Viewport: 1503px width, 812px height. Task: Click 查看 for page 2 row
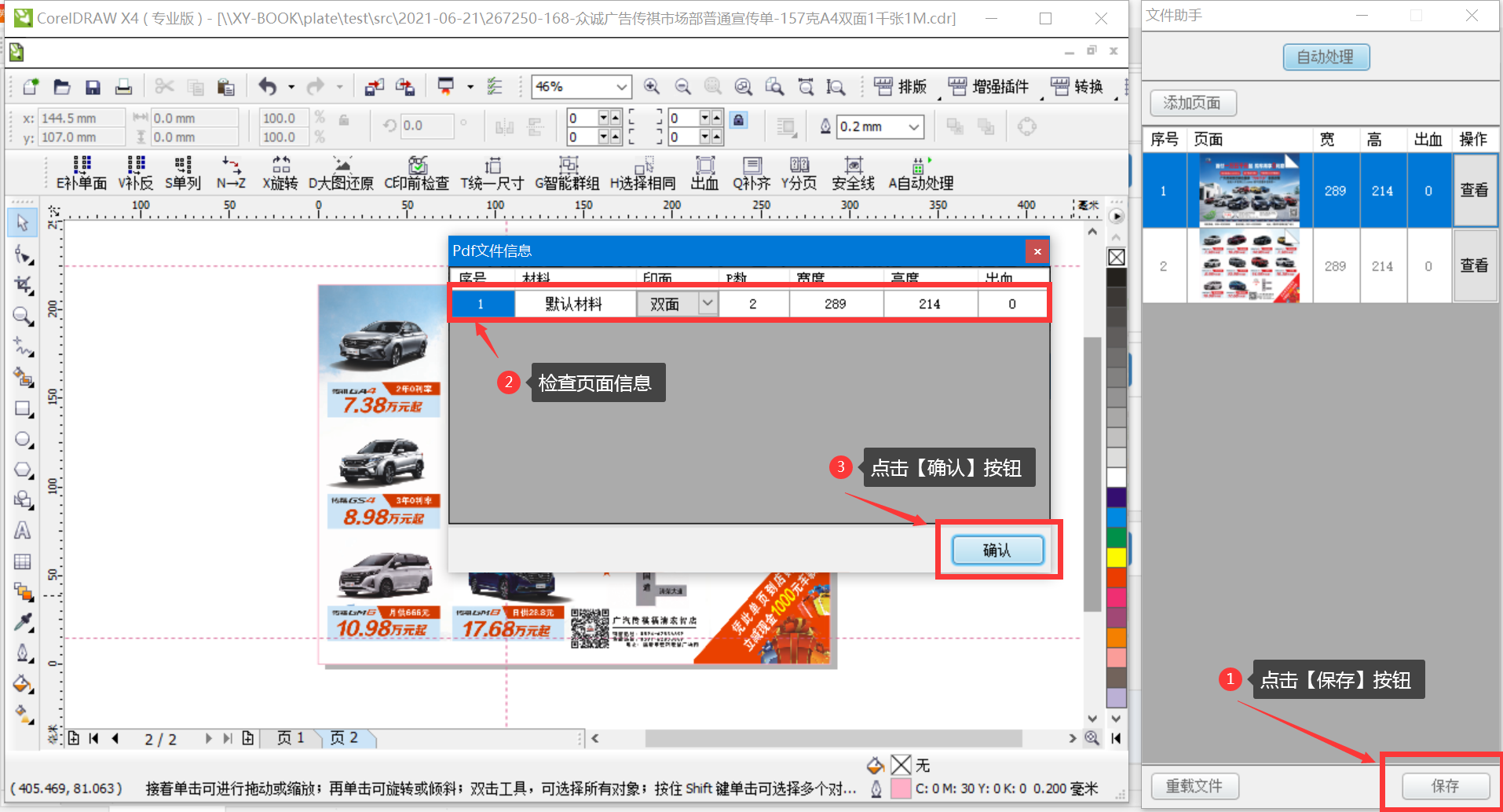pos(1474,265)
